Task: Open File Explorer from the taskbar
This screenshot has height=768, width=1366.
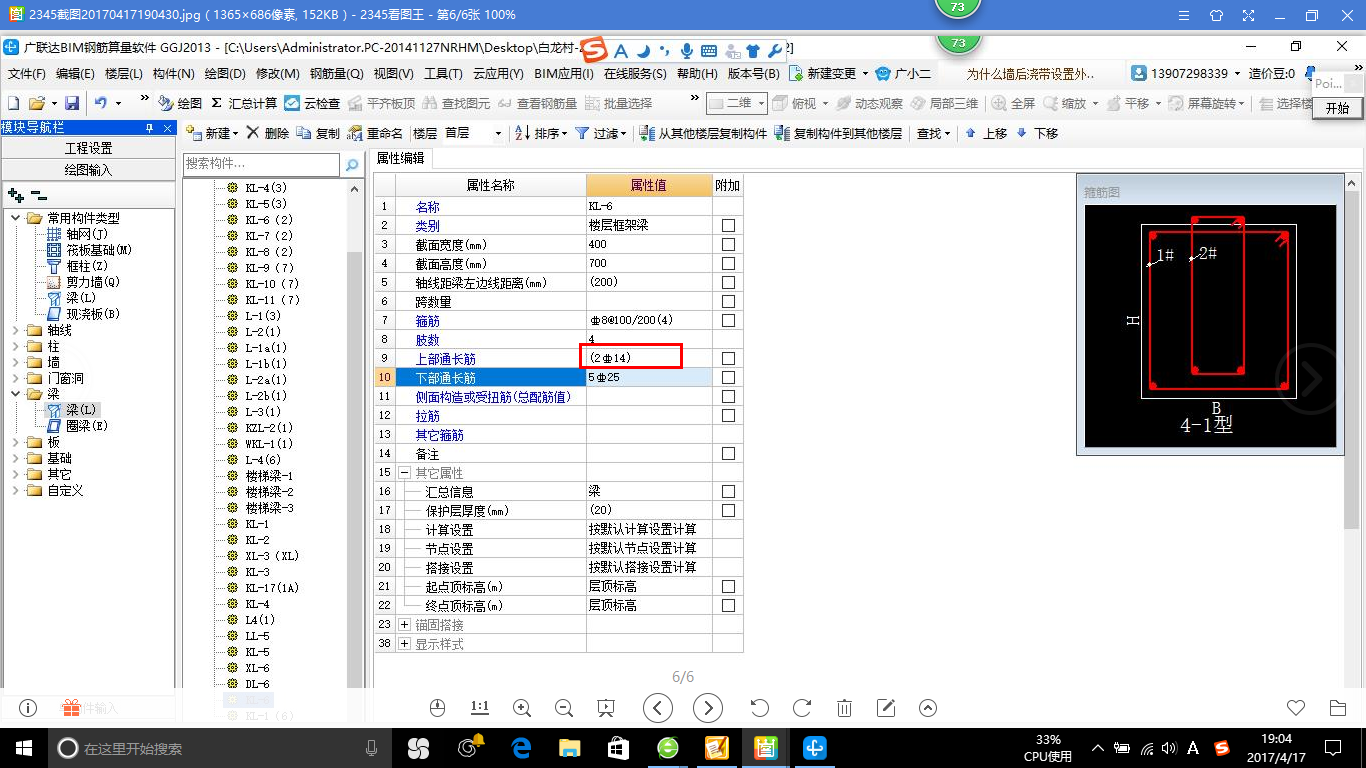Action: click(569, 747)
